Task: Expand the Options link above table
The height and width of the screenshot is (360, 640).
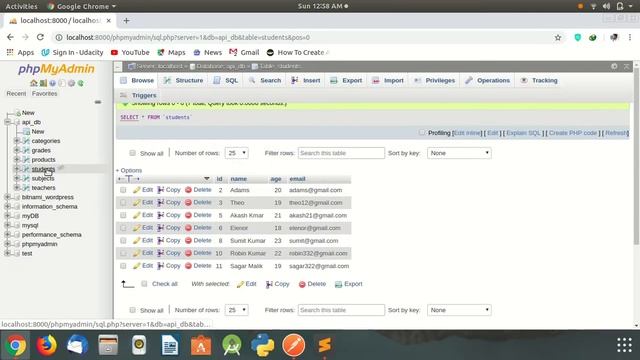Action: (x=129, y=170)
